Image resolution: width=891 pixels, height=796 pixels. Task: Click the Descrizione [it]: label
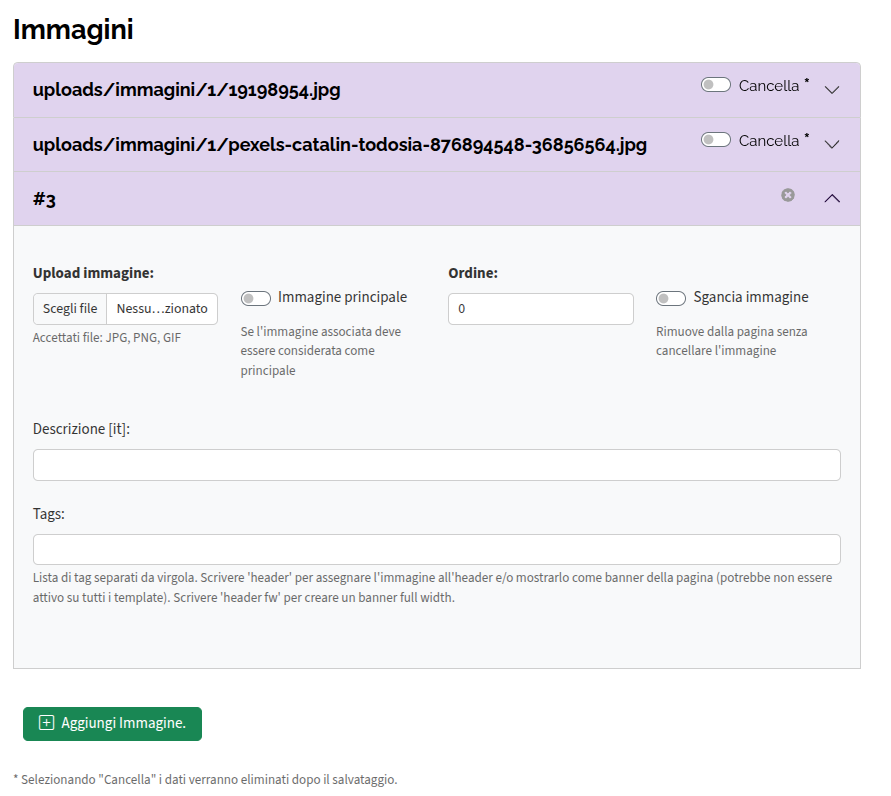81,429
